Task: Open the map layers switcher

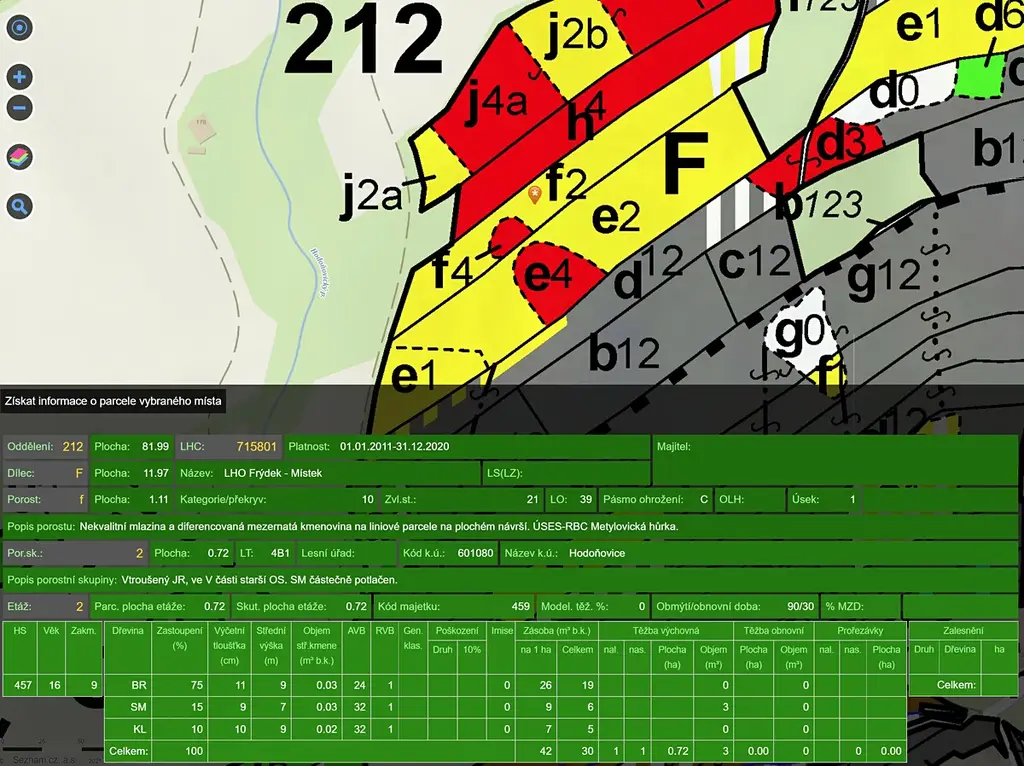Action: point(19,157)
